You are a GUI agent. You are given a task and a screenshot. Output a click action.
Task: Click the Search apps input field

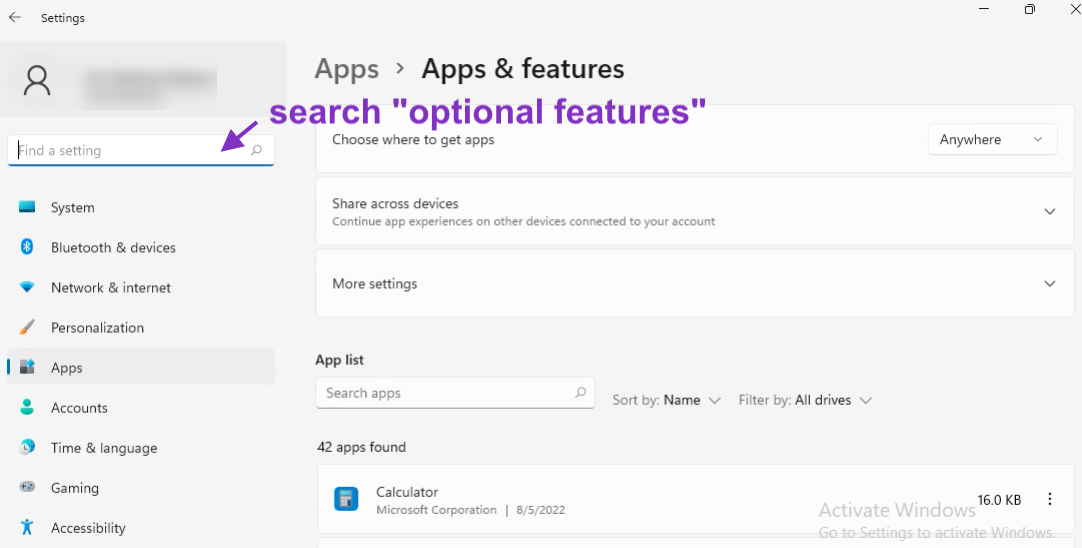point(455,393)
